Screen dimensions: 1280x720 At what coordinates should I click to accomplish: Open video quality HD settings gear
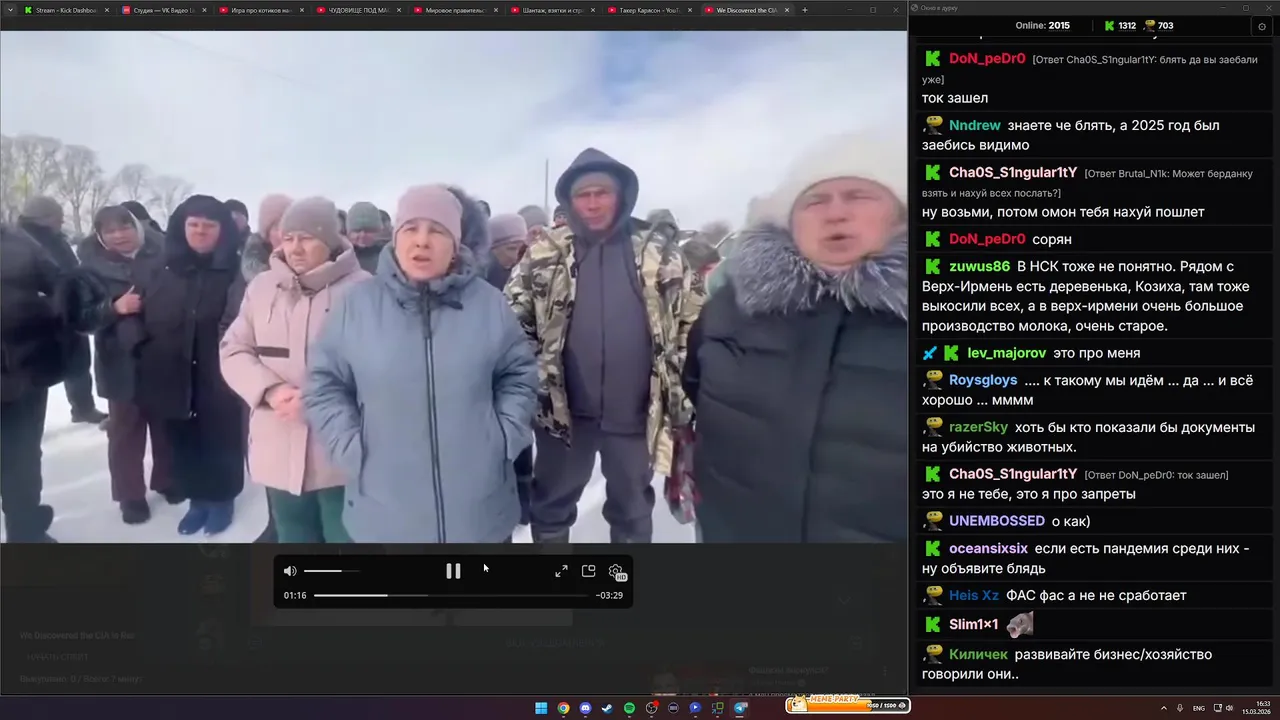coord(616,572)
